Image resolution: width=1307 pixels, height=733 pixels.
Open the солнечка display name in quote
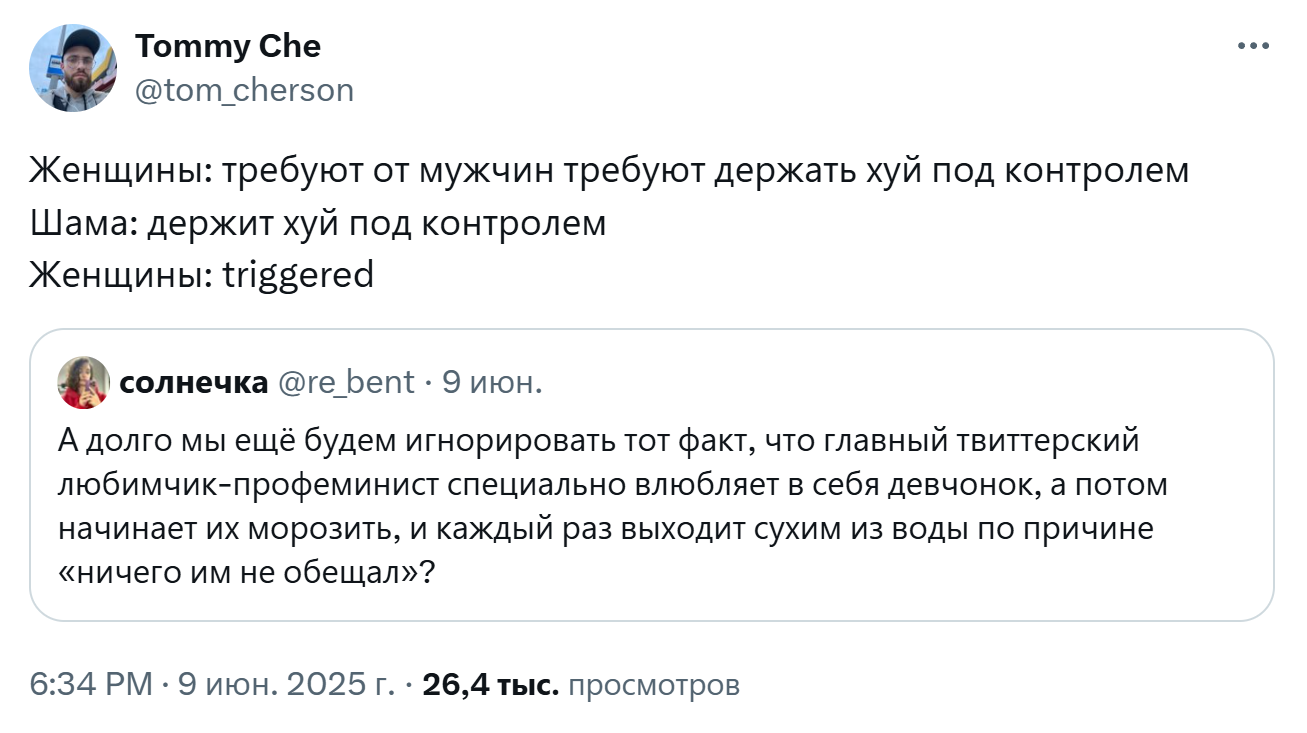click(193, 382)
